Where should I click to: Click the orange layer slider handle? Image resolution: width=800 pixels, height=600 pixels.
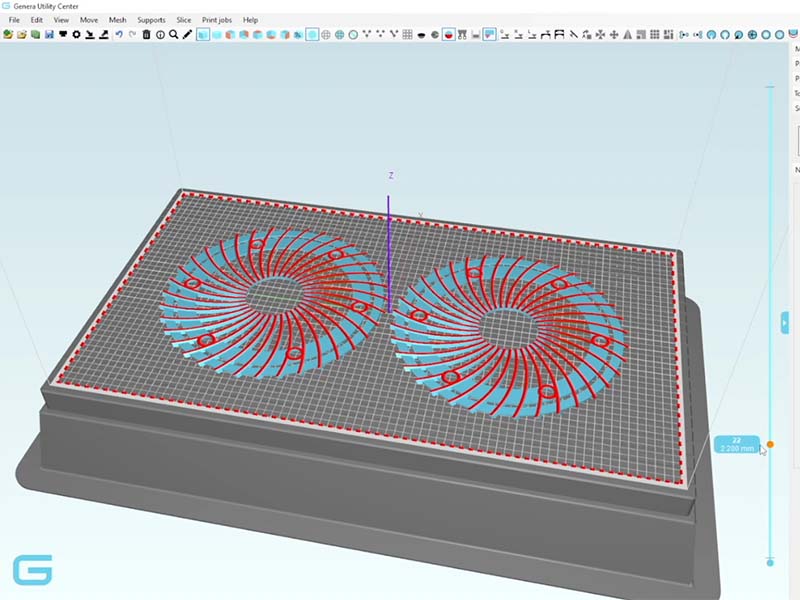click(770, 444)
